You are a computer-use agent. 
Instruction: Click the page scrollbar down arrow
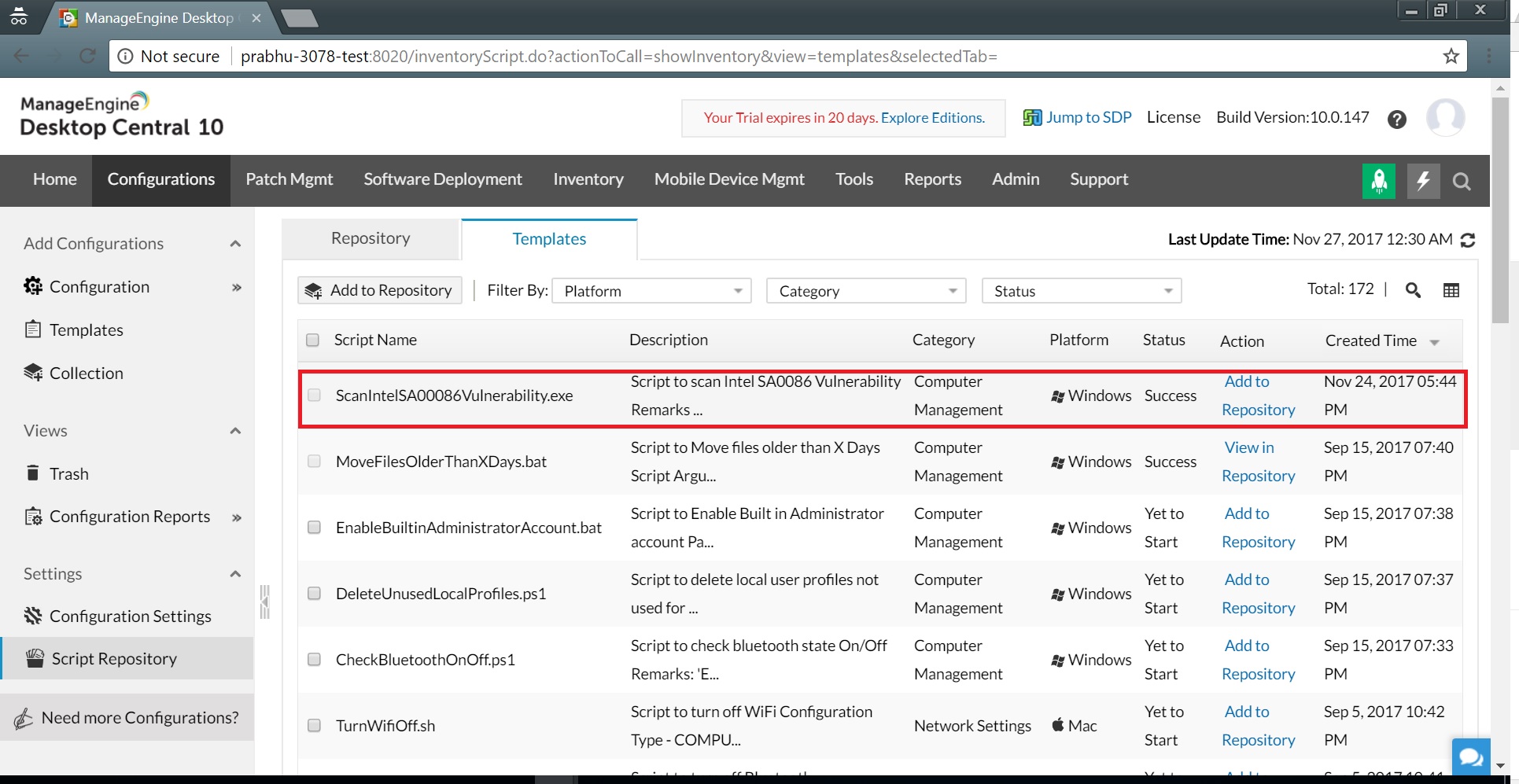1500,765
